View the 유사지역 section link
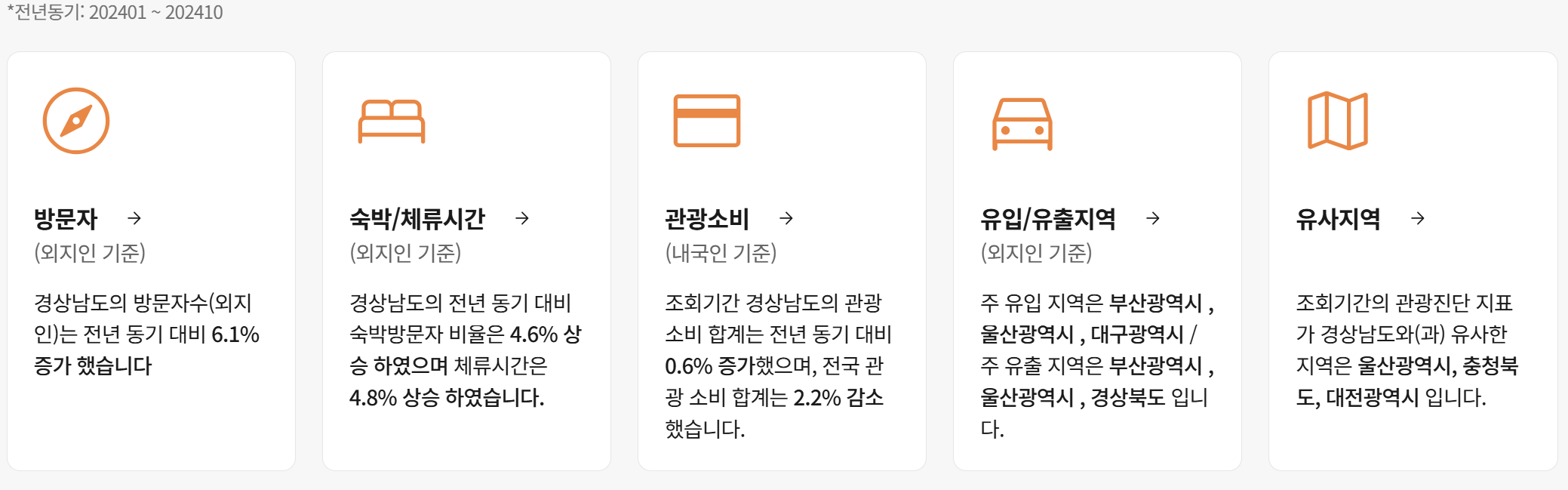The width and height of the screenshot is (1568, 490). tap(1338, 219)
